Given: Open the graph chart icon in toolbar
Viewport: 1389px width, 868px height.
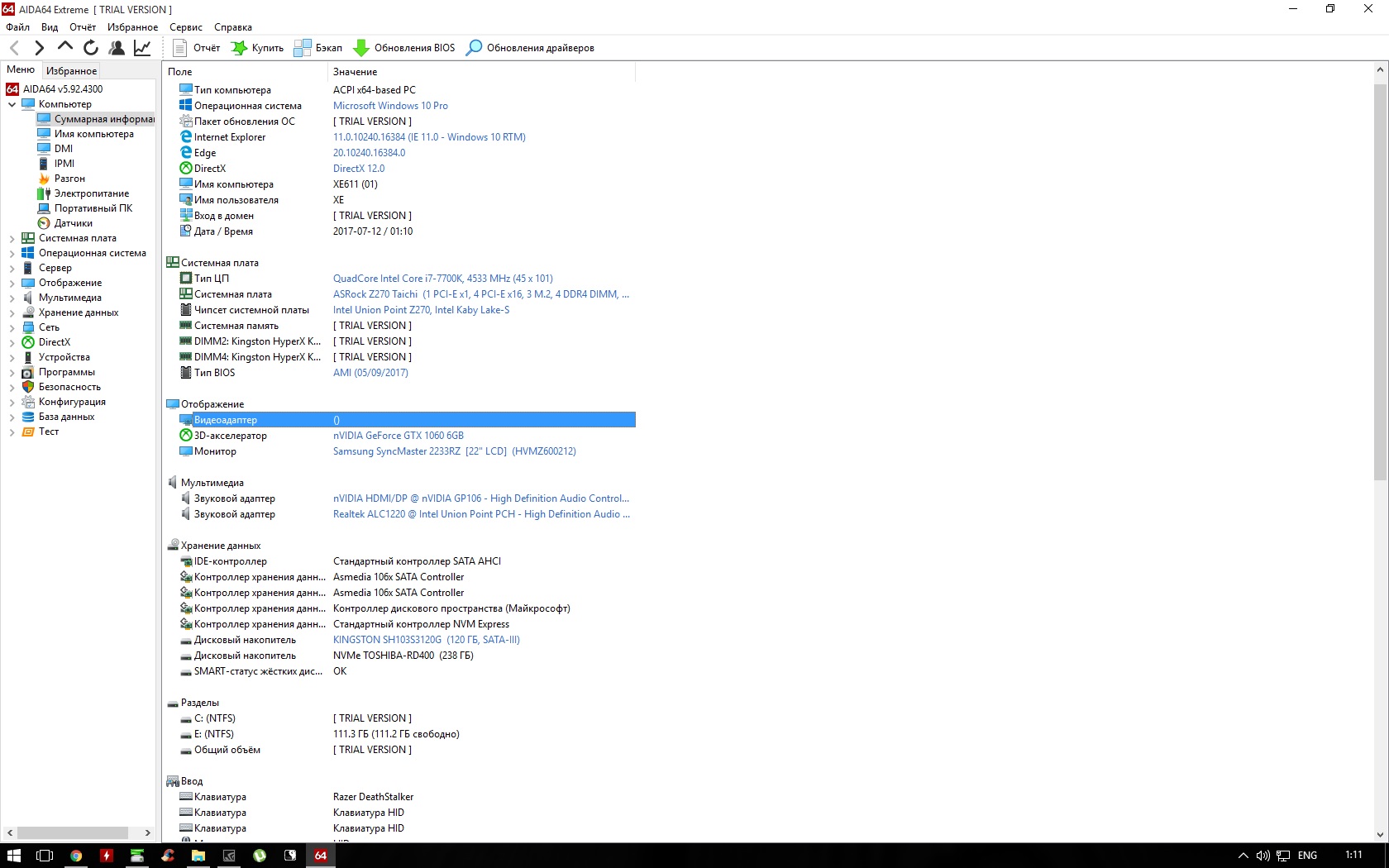Looking at the screenshot, I should (142, 48).
